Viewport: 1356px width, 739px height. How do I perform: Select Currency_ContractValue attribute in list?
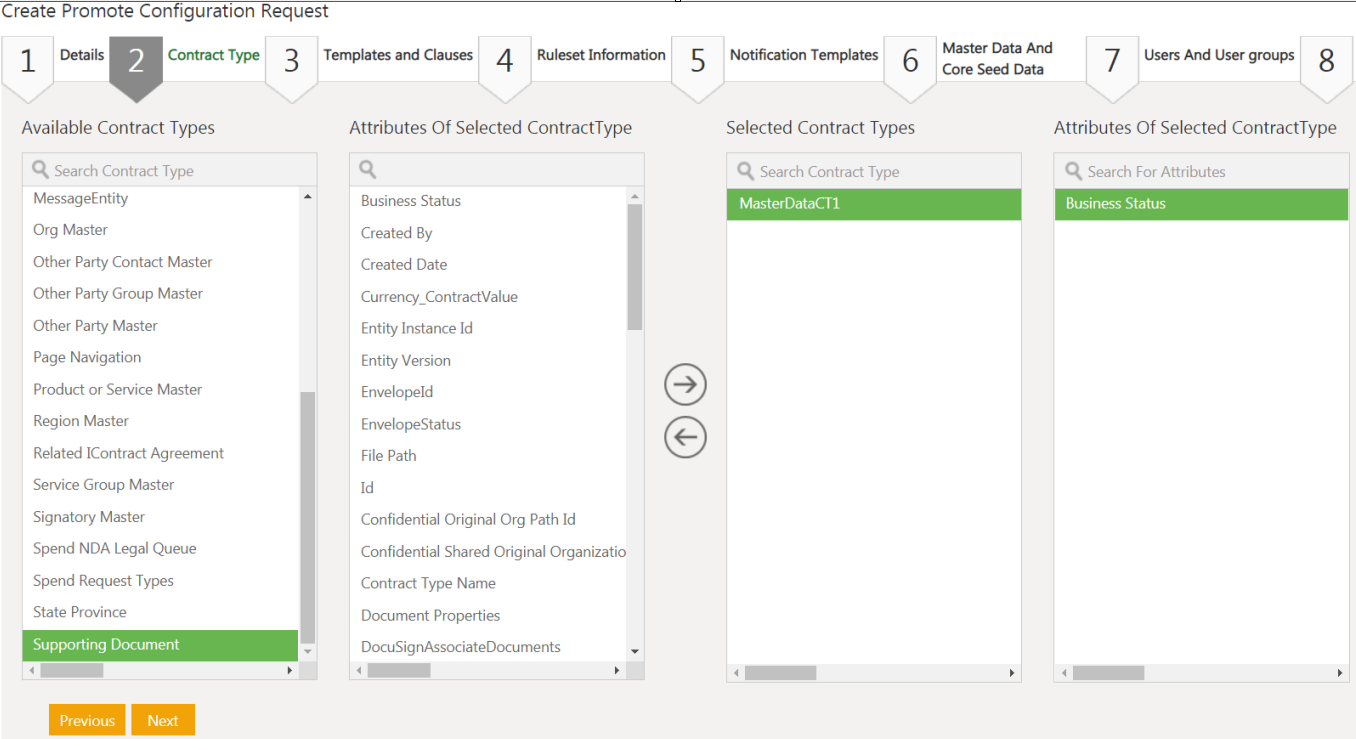439,297
